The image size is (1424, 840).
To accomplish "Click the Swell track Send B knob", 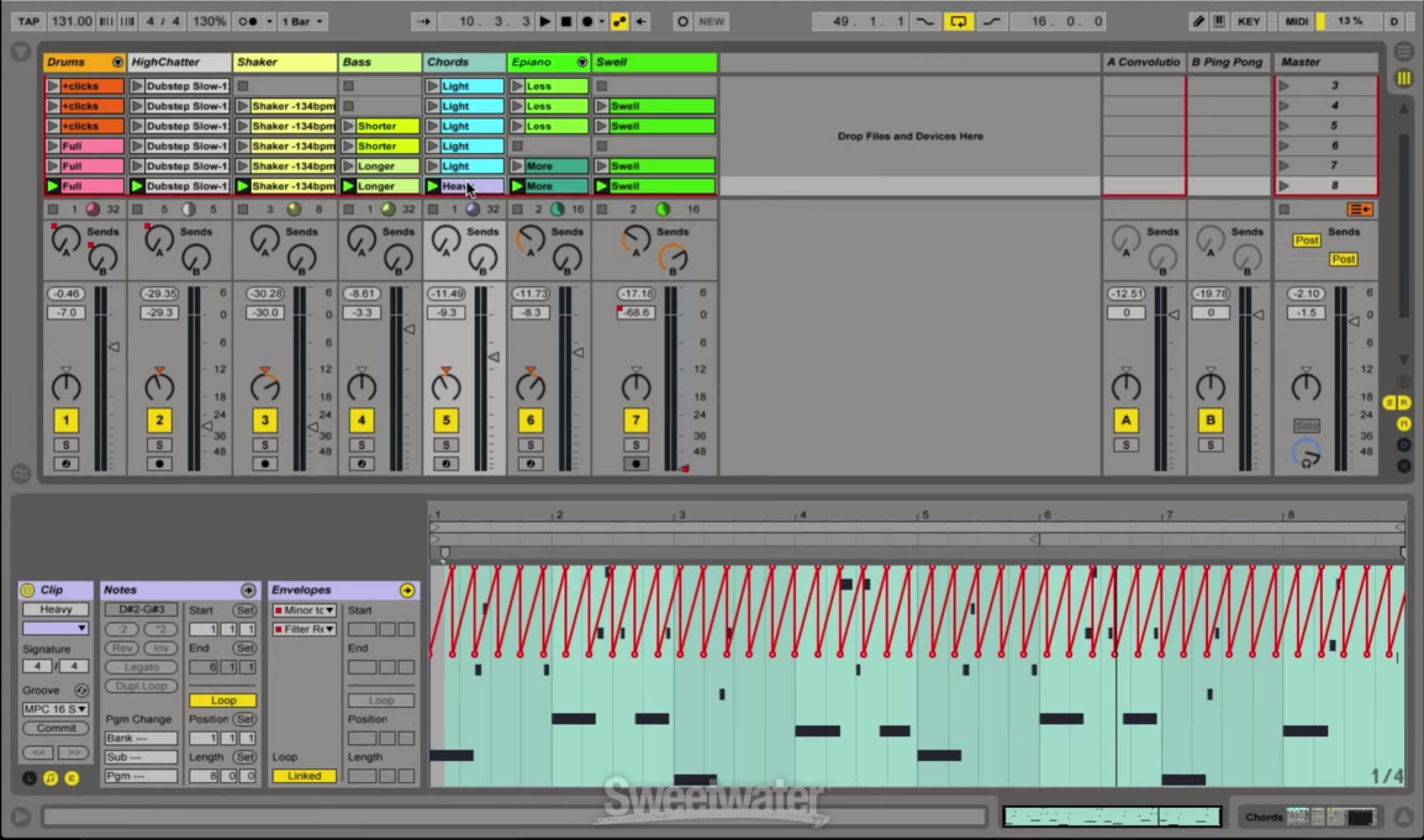I will [x=673, y=259].
